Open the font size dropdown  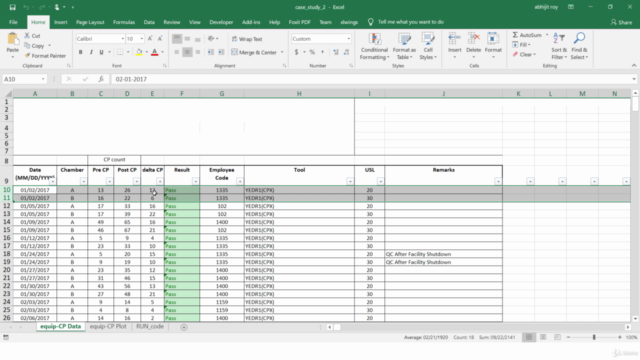click(142, 39)
